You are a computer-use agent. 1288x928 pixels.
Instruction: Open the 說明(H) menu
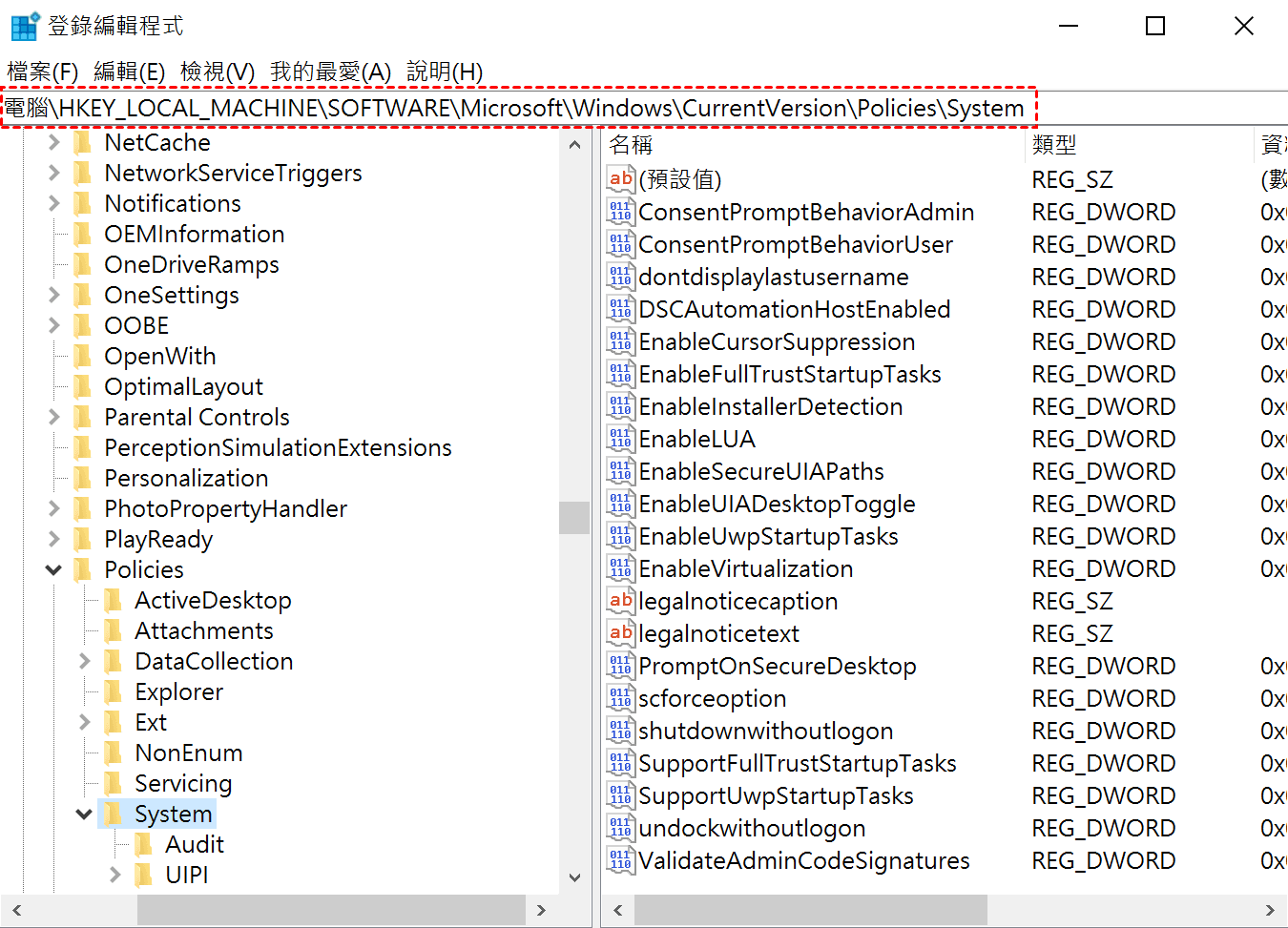(445, 72)
